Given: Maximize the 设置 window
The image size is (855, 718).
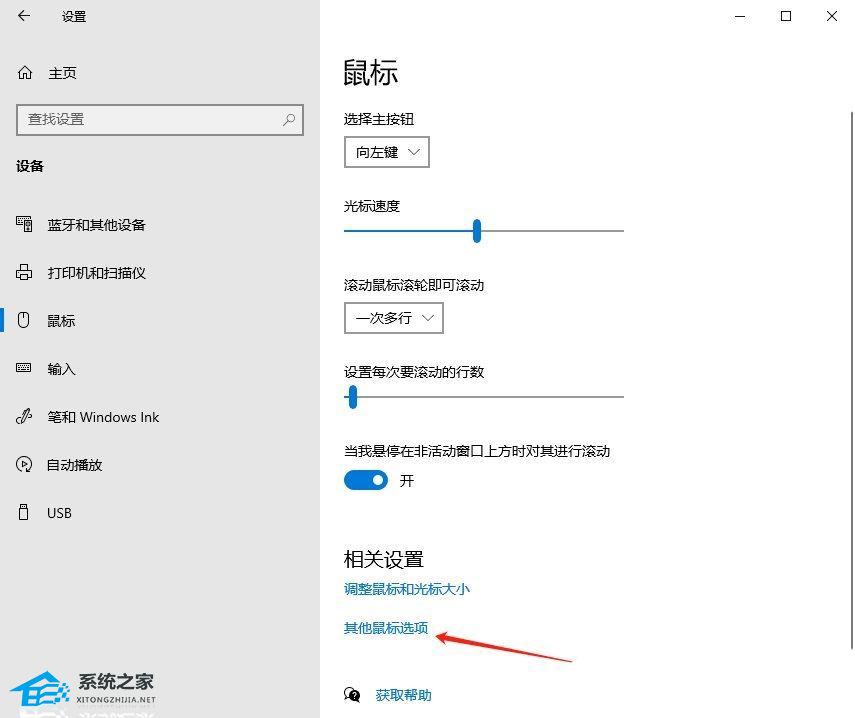Looking at the screenshot, I should click(786, 16).
